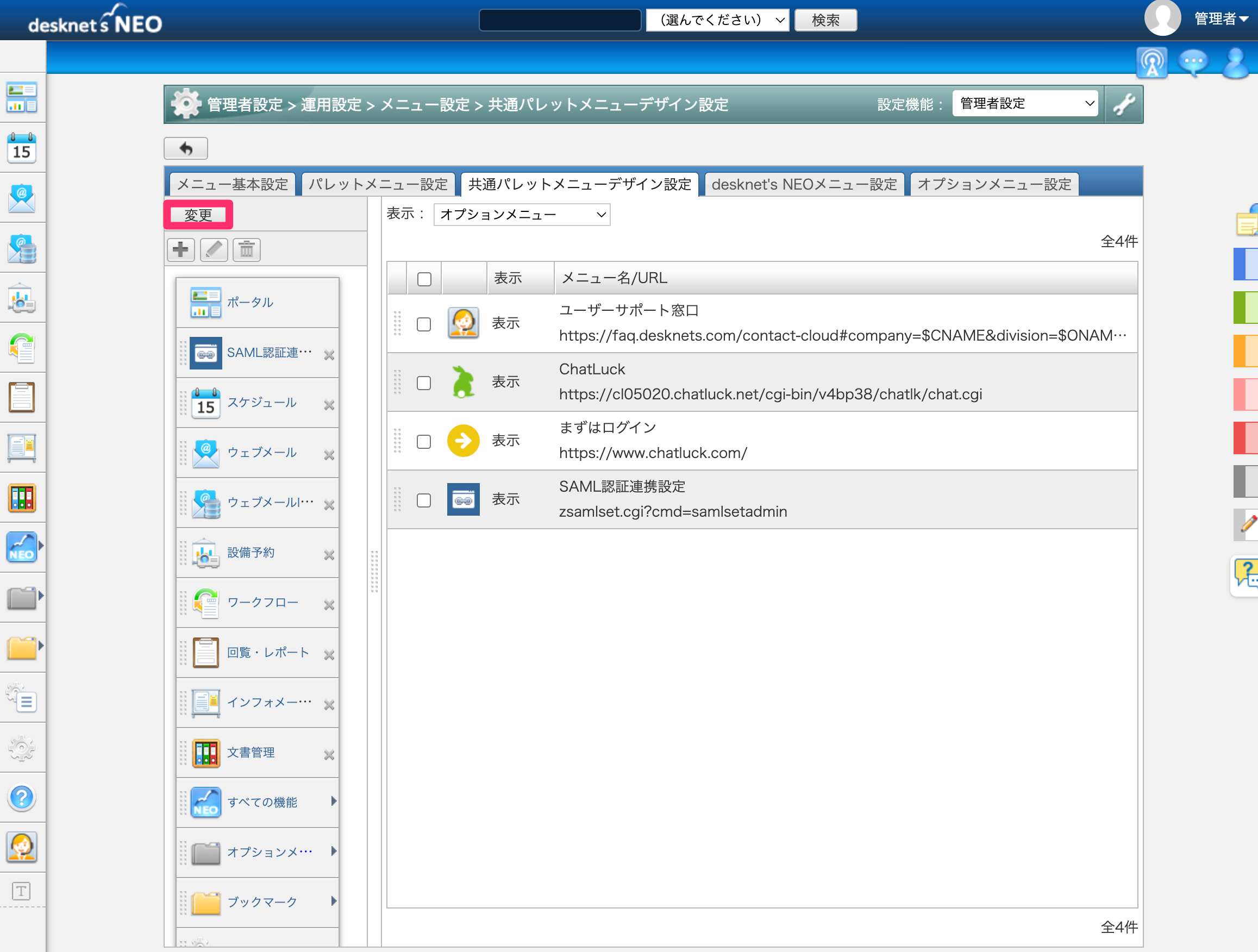1258x952 pixels.
Task: Open the wrench settings icon
Action: (1123, 104)
